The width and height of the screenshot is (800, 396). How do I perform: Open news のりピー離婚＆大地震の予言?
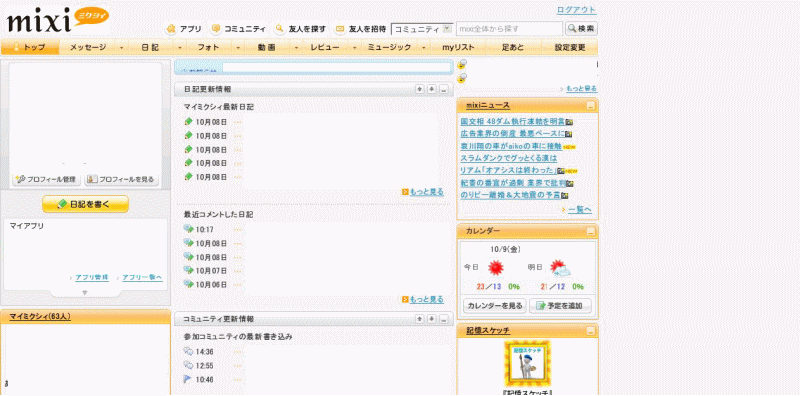510,195
